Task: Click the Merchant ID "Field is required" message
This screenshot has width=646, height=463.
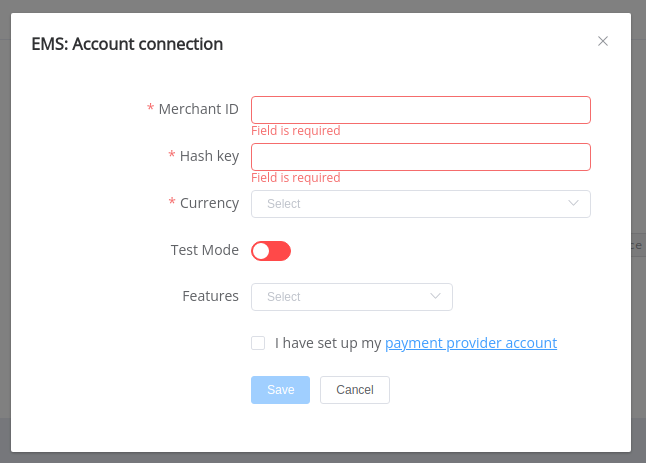Action: point(296,131)
